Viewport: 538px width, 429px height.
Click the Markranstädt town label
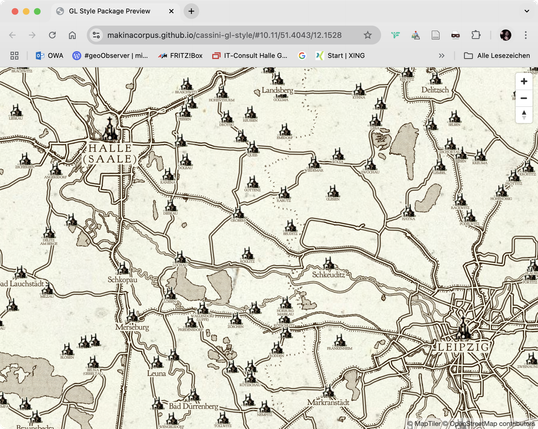tap(328, 402)
